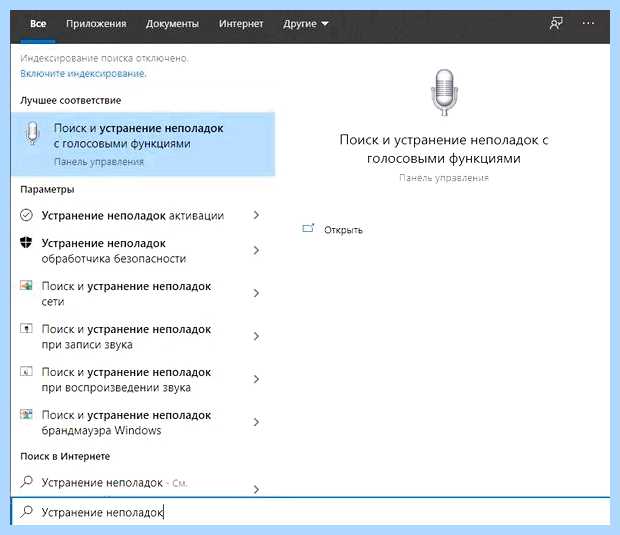The height and width of the screenshot is (535, 620).
Task: Click the network troubleshooting icon
Action: (26, 285)
